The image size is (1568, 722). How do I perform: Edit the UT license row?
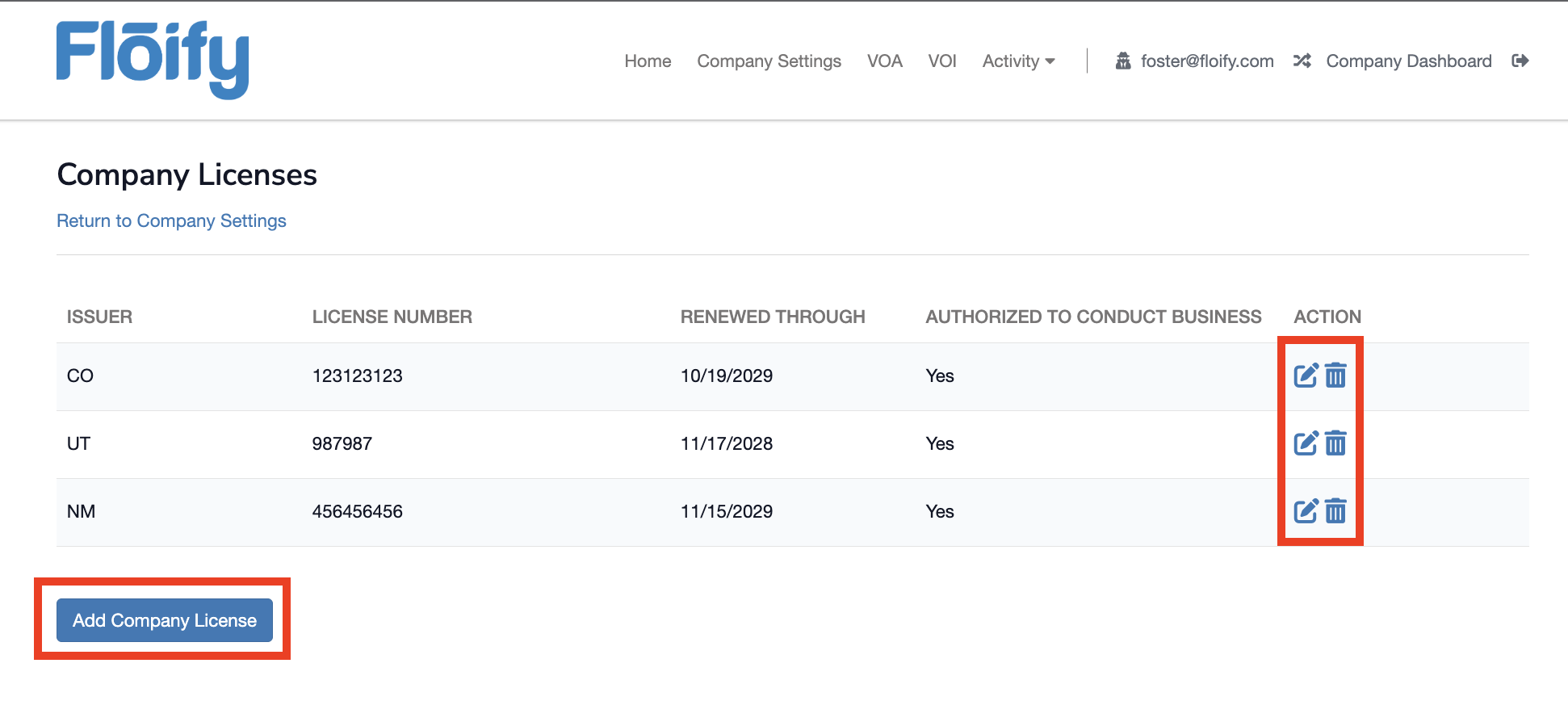[x=1305, y=443]
